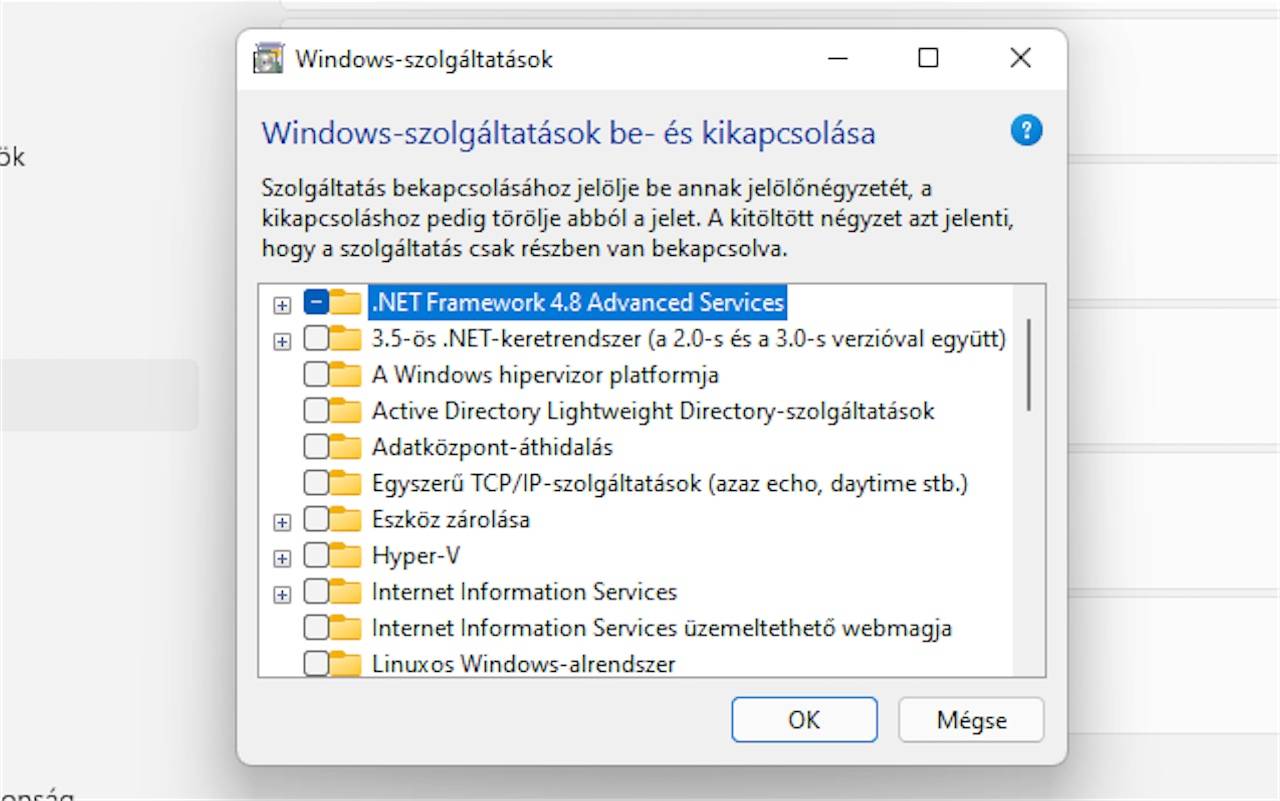Check the Egyszerű TCP/IP-szolgáltatások checkbox

[x=316, y=484]
